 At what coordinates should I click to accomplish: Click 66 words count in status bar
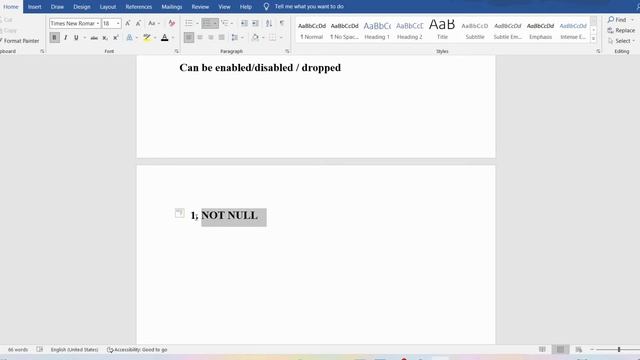[18, 349]
